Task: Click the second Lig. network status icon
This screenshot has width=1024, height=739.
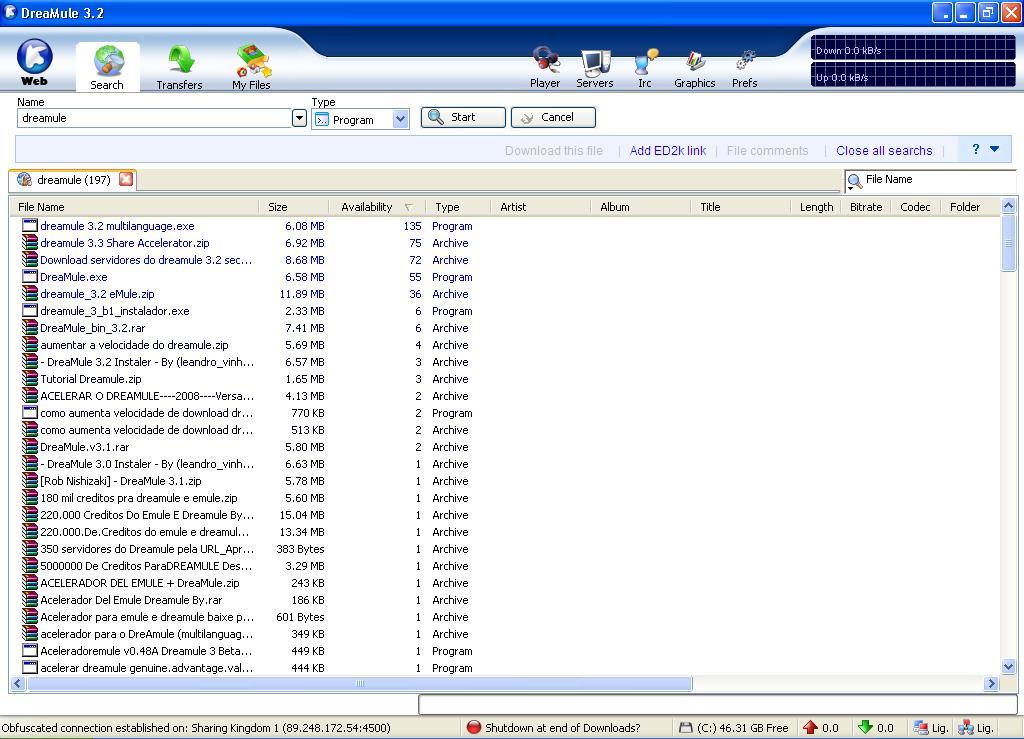Action: point(966,727)
